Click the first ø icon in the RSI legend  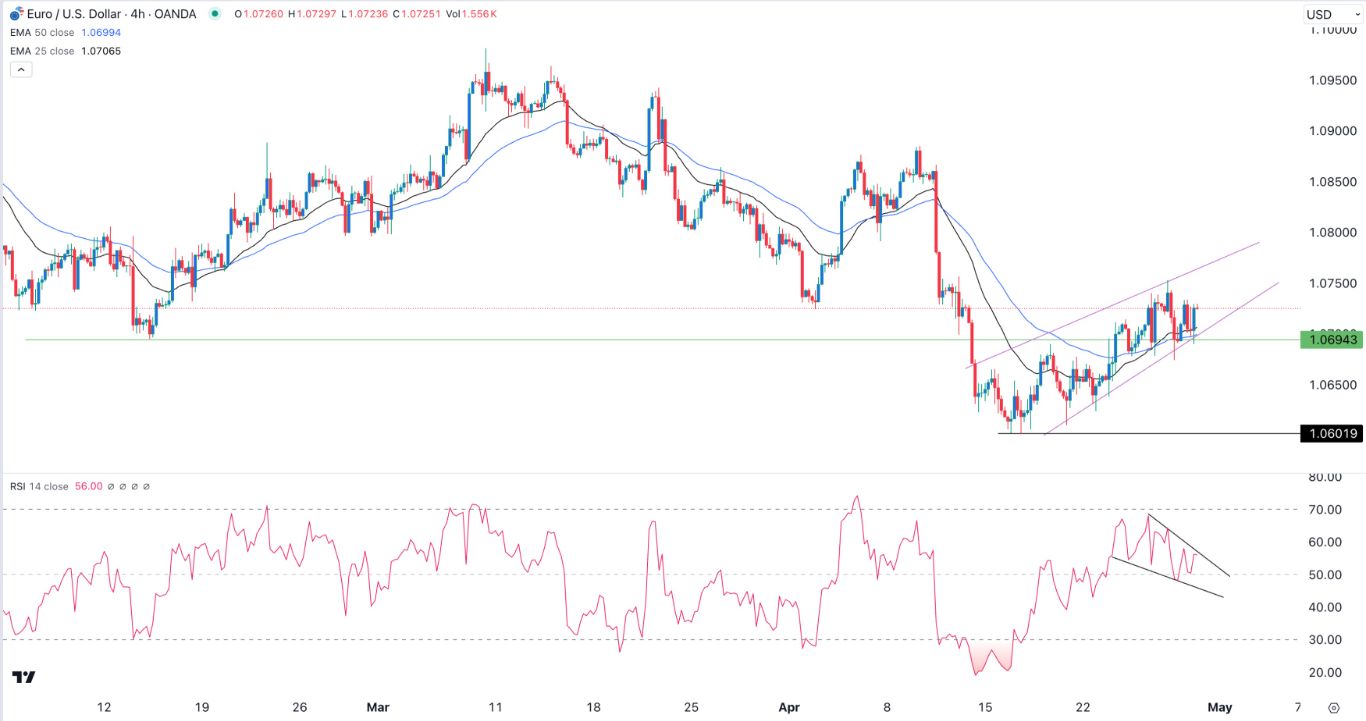click(x=111, y=486)
